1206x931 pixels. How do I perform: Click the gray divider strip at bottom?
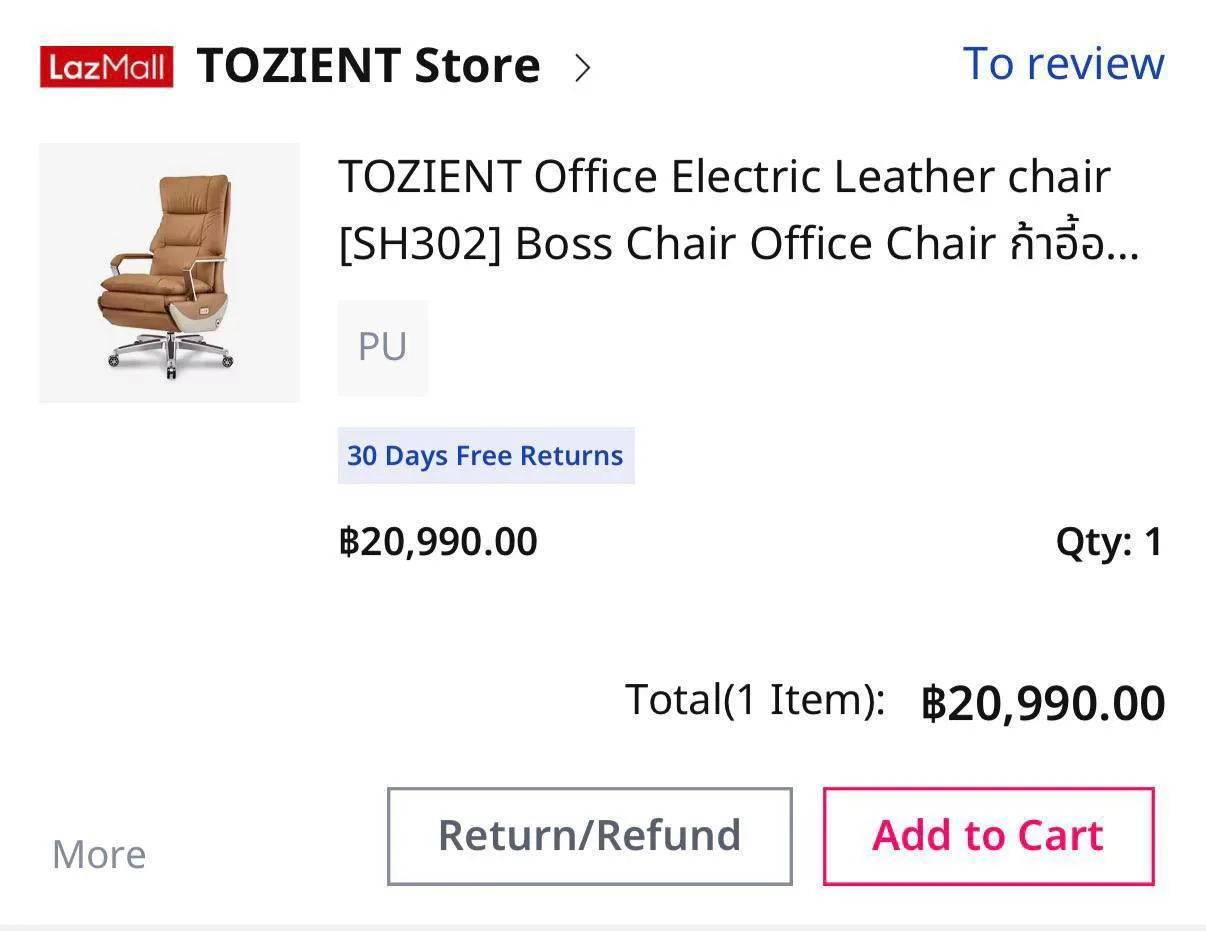(x=603, y=927)
